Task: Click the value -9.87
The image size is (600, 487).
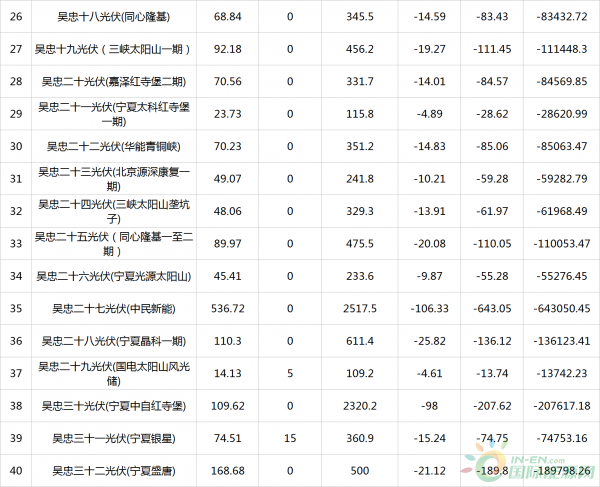Action: [x=429, y=276]
